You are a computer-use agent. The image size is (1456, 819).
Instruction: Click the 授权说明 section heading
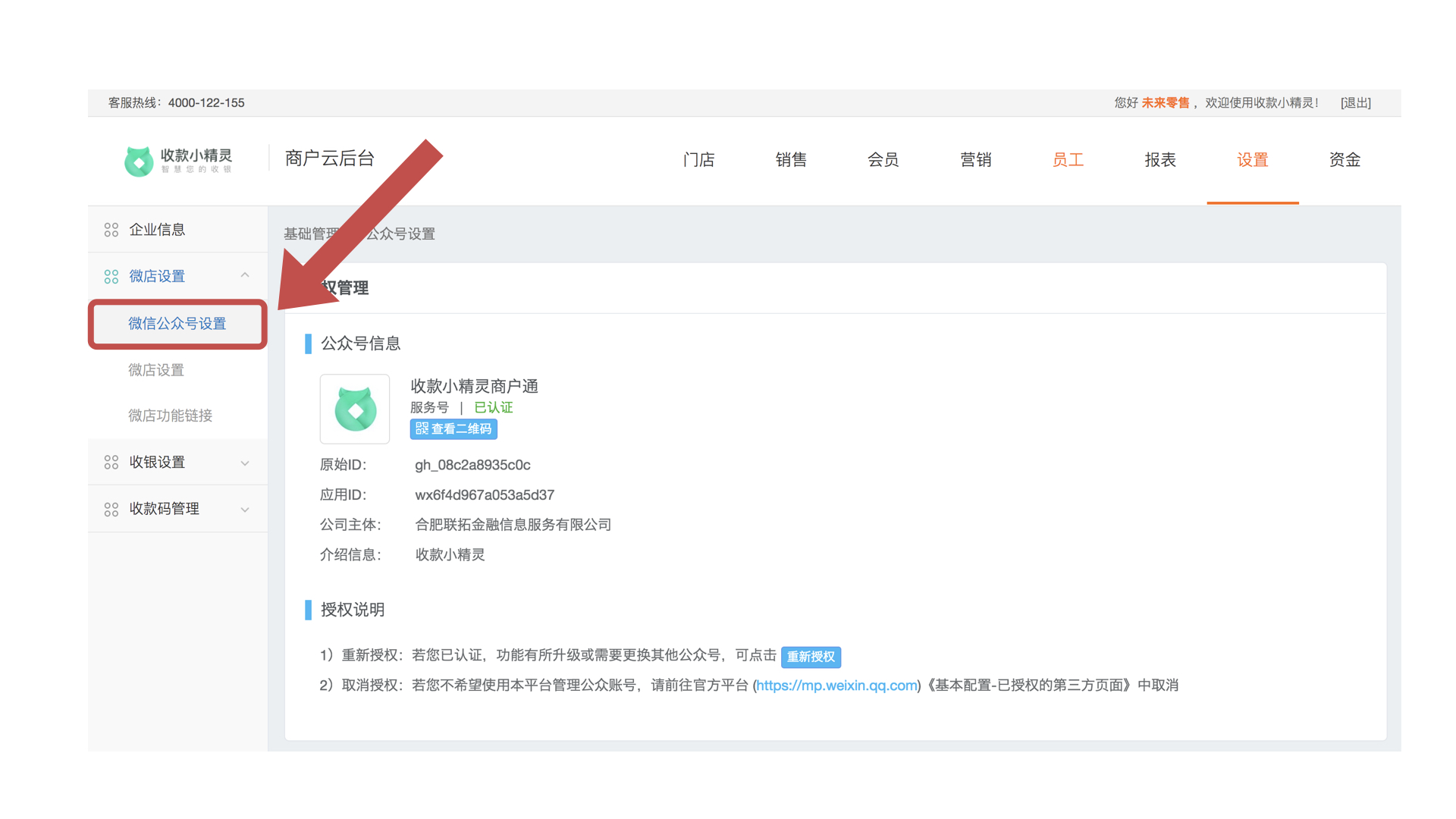(353, 610)
